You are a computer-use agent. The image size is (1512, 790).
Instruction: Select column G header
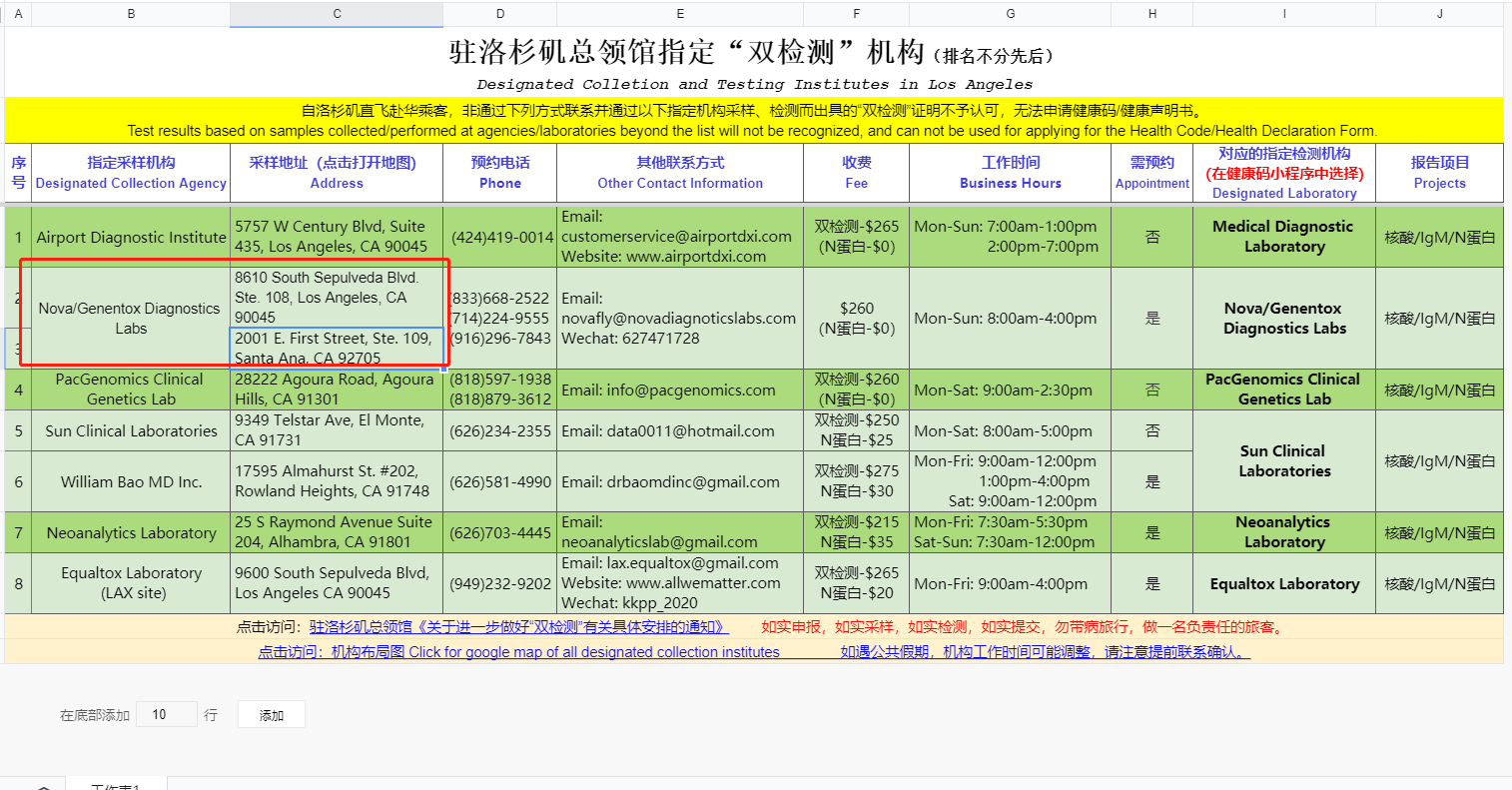click(x=1011, y=14)
